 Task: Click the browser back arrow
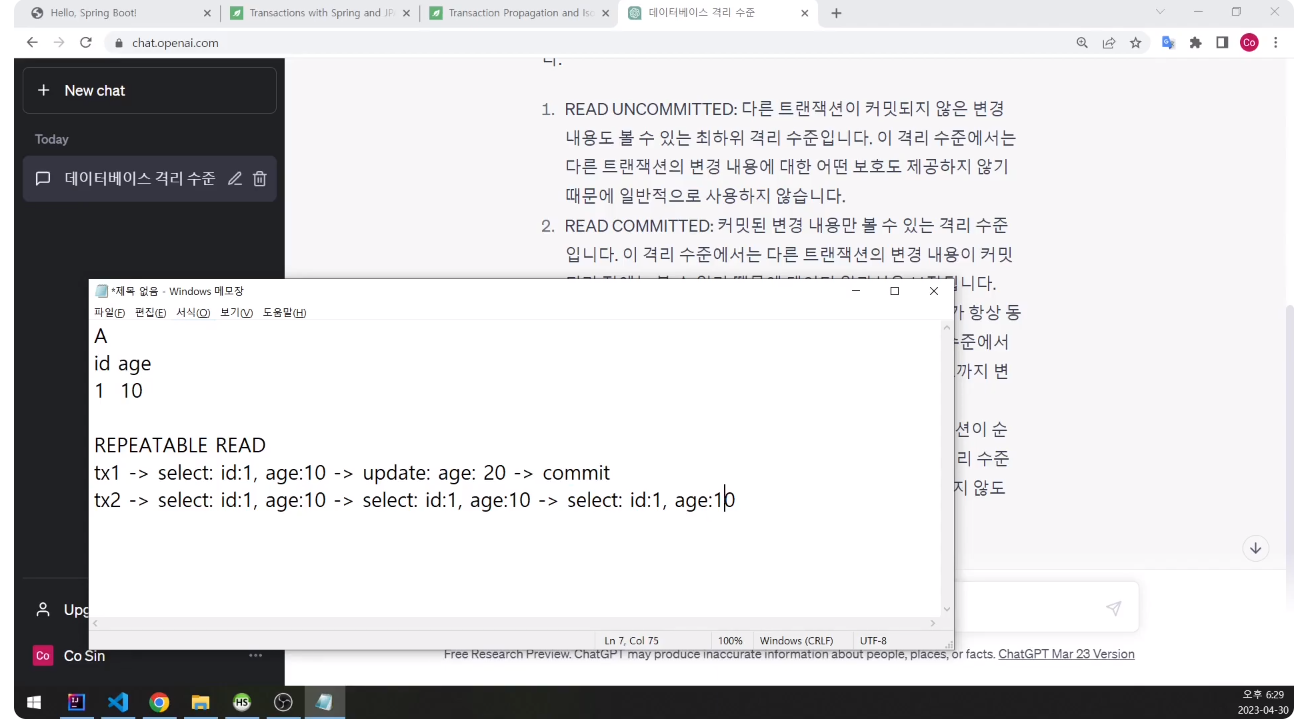coord(32,43)
